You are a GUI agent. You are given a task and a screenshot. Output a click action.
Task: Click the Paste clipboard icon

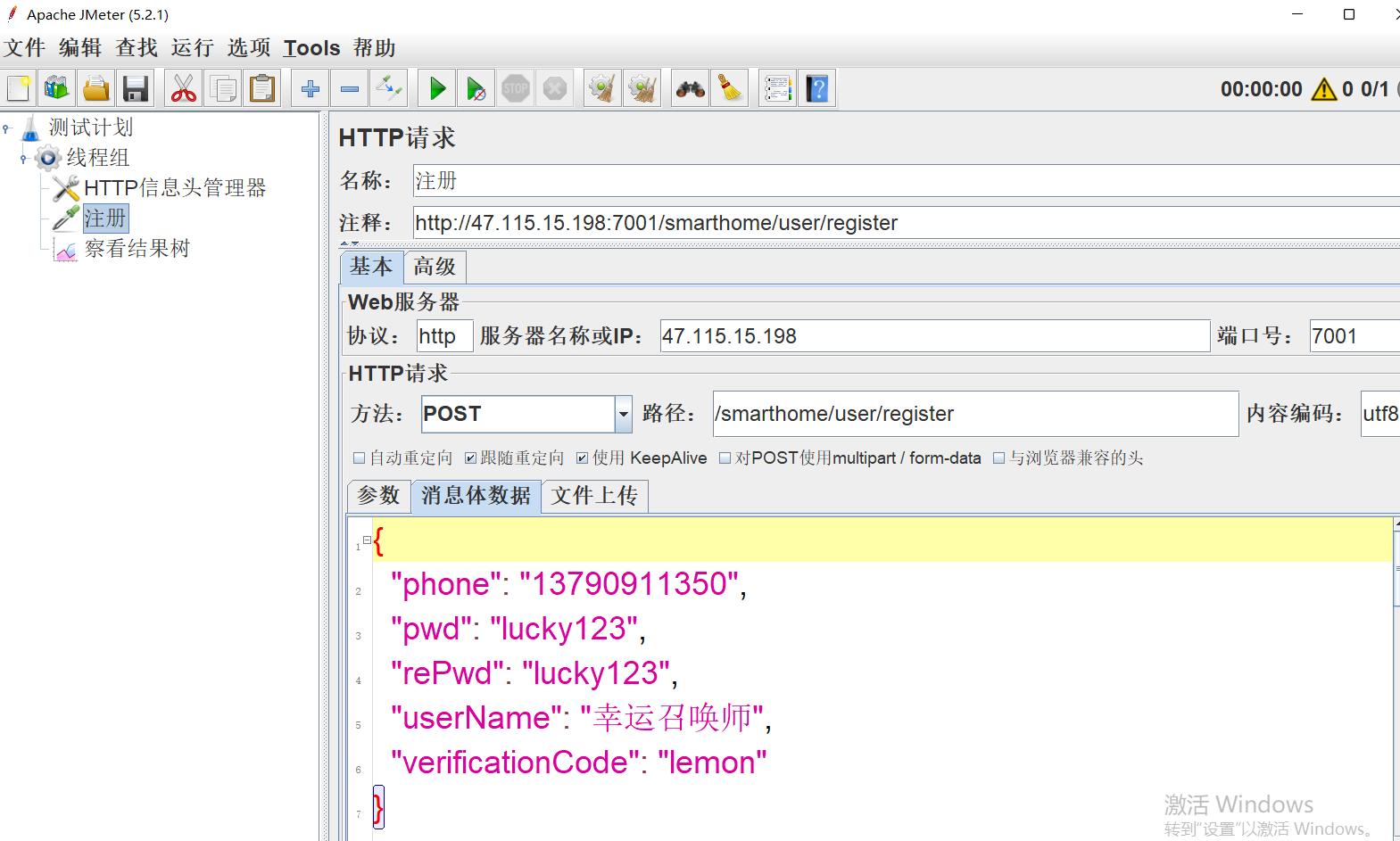point(261,88)
